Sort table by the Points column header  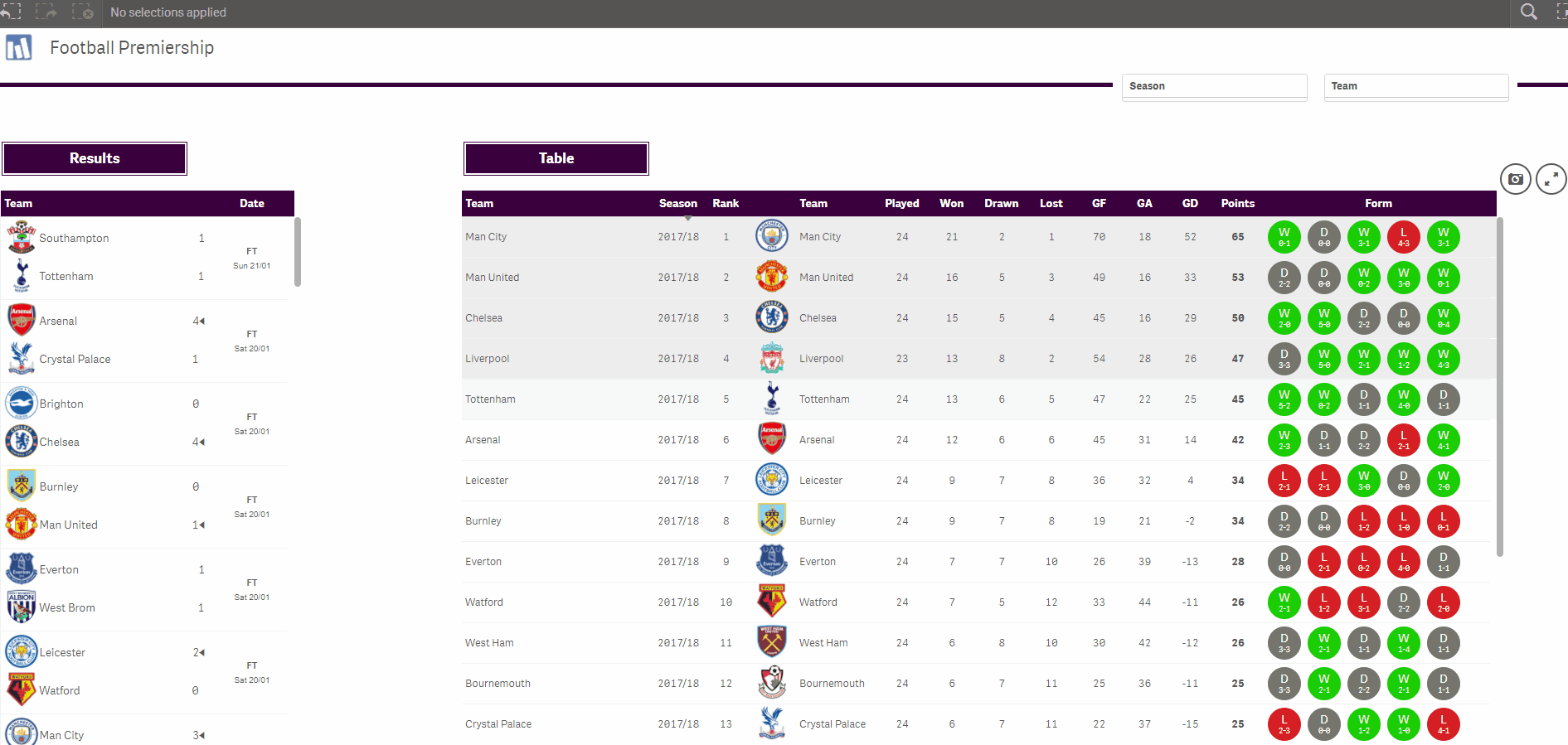1237,203
